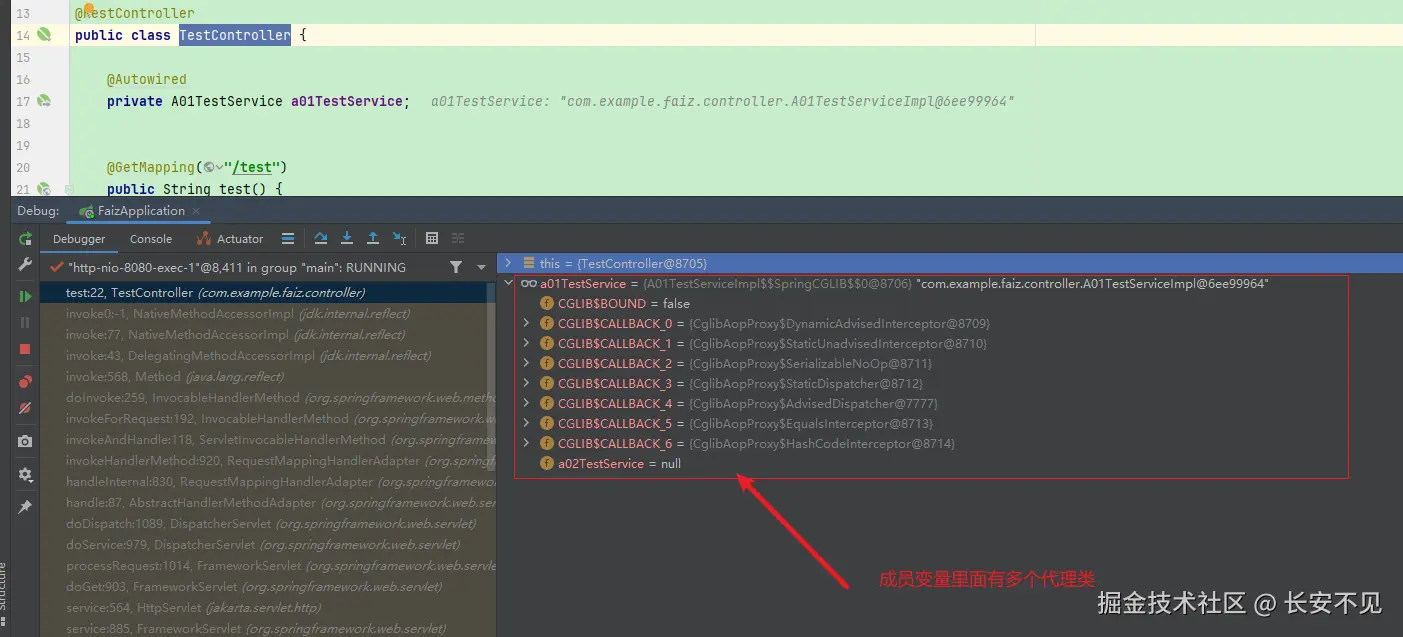Click the "/test" mapping link
This screenshot has width=1403, height=637.
[251, 167]
